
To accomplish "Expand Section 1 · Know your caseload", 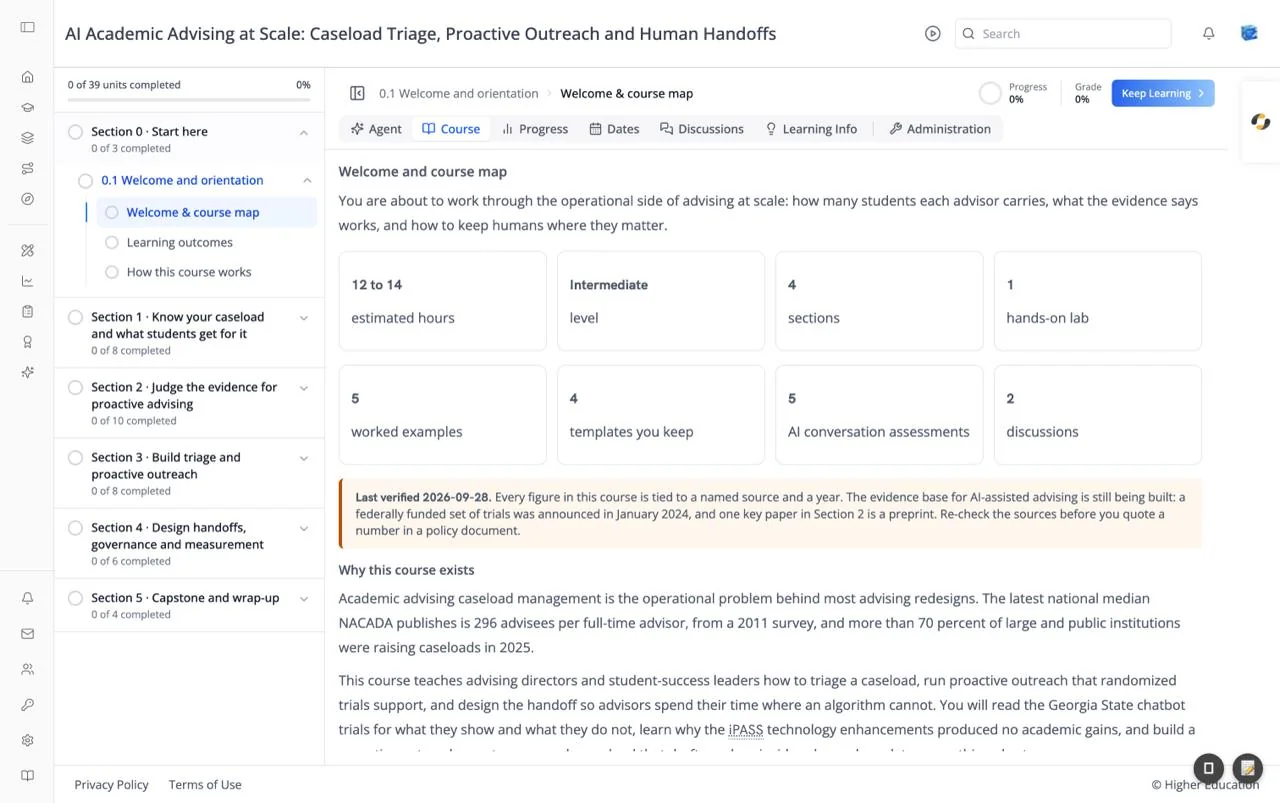I will click(x=304, y=318).
